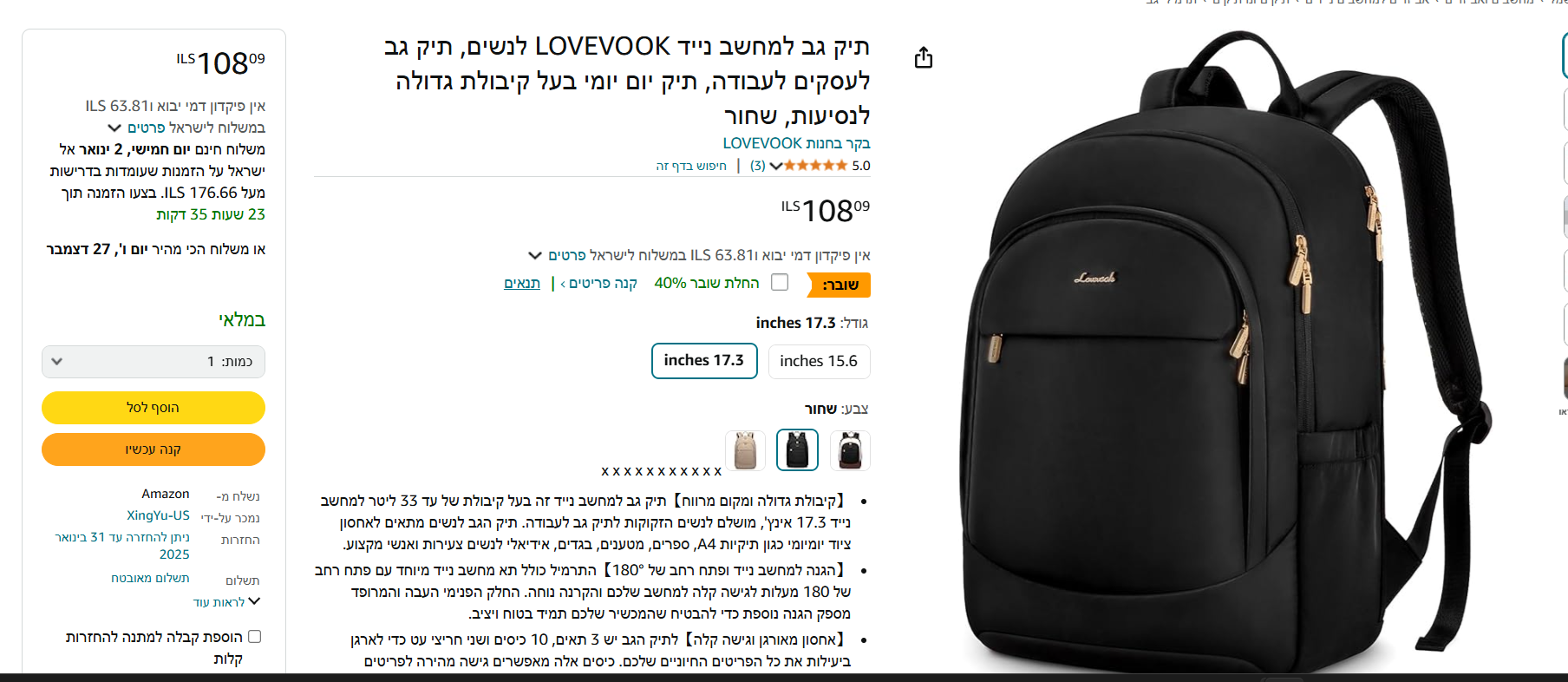The height and width of the screenshot is (682, 1568).
Task: Open the quantity dropdown
Action: click(x=154, y=362)
